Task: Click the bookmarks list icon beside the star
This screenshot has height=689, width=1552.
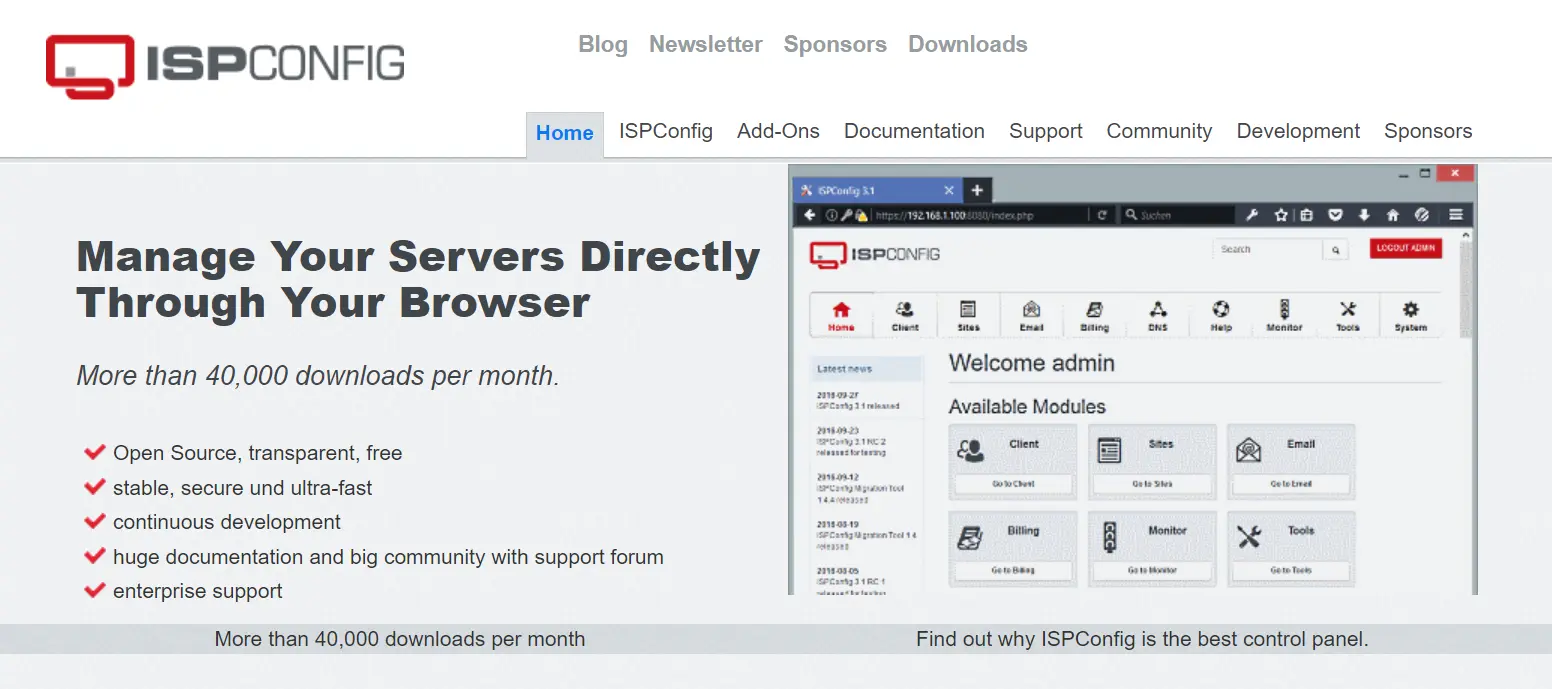Action: (x=1306, y=215)
